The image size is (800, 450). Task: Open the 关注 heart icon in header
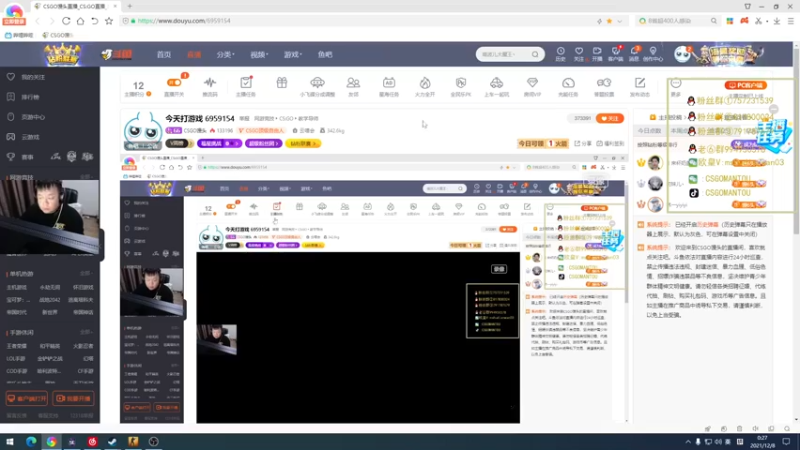[579, 54]
